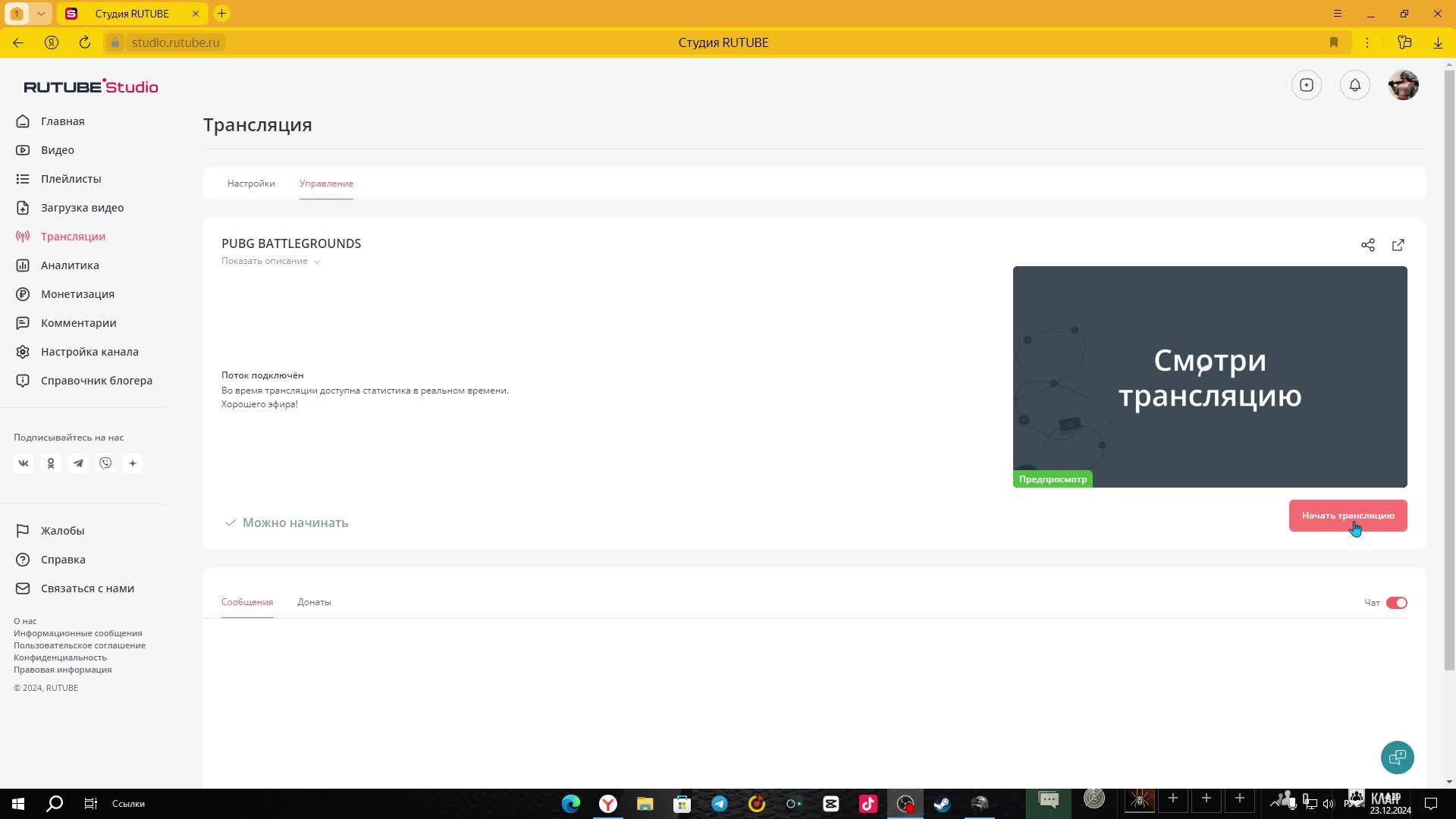Image resolution: width=1456 pixels, height=819 pixels.
Task: Open the user avatar menu
Action: point(1403,85)
